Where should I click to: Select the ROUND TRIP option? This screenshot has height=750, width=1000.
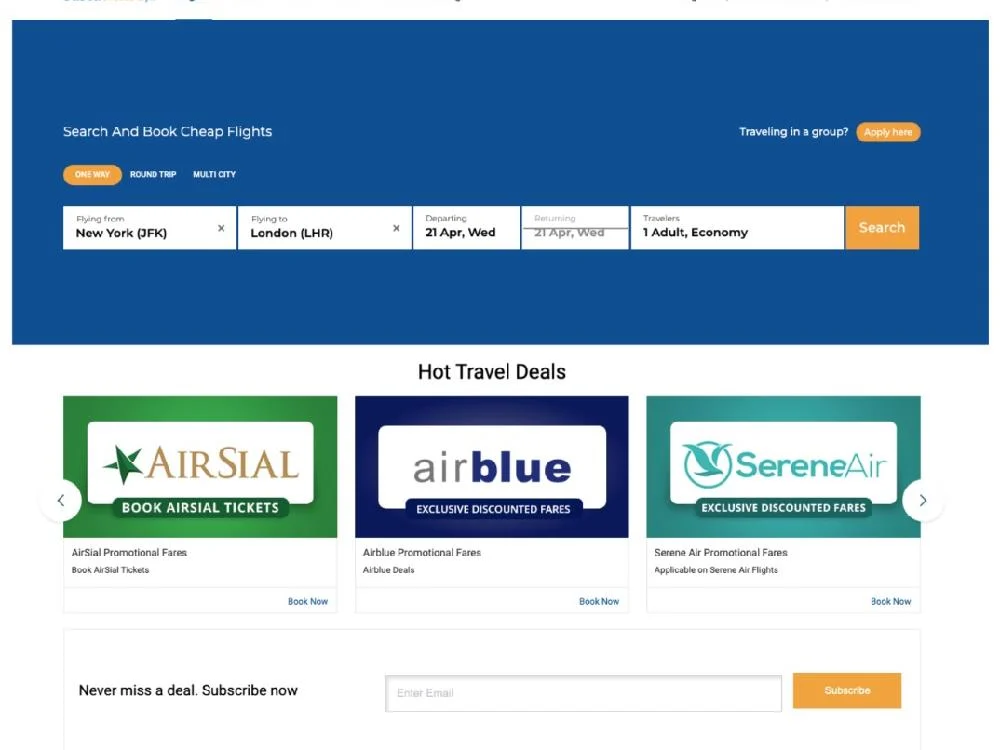click(153, 175)
